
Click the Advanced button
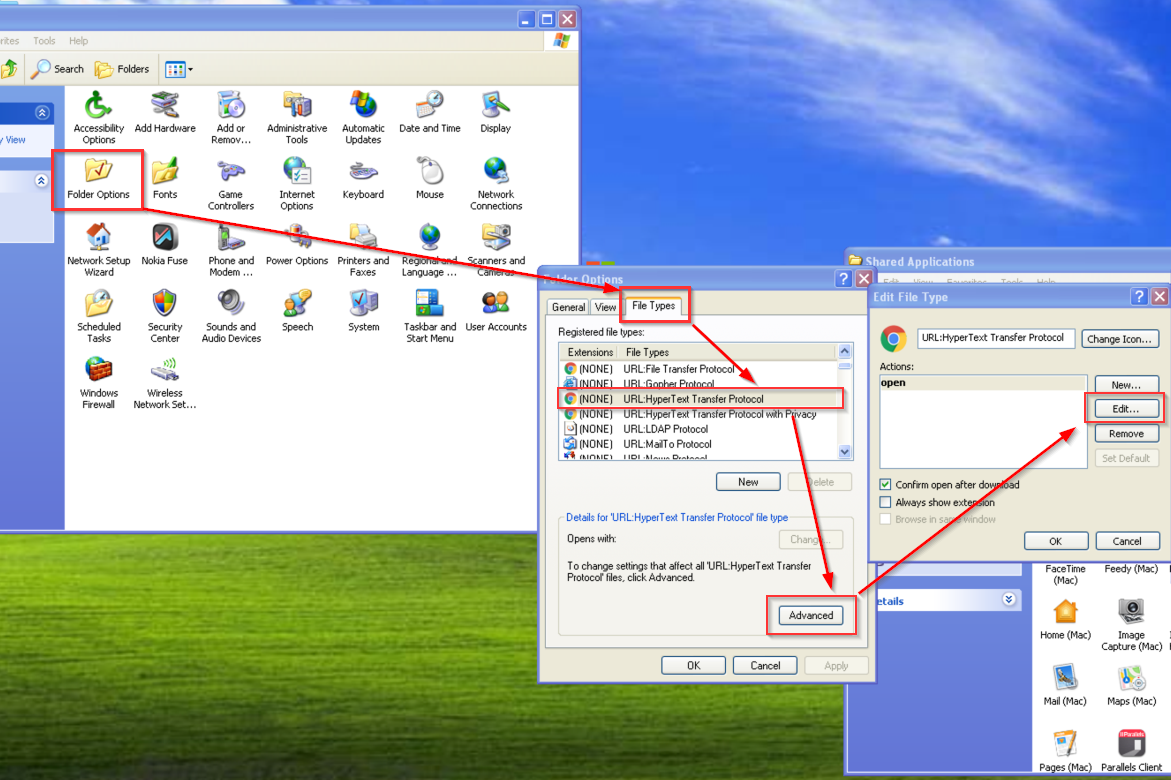(811, 615)
